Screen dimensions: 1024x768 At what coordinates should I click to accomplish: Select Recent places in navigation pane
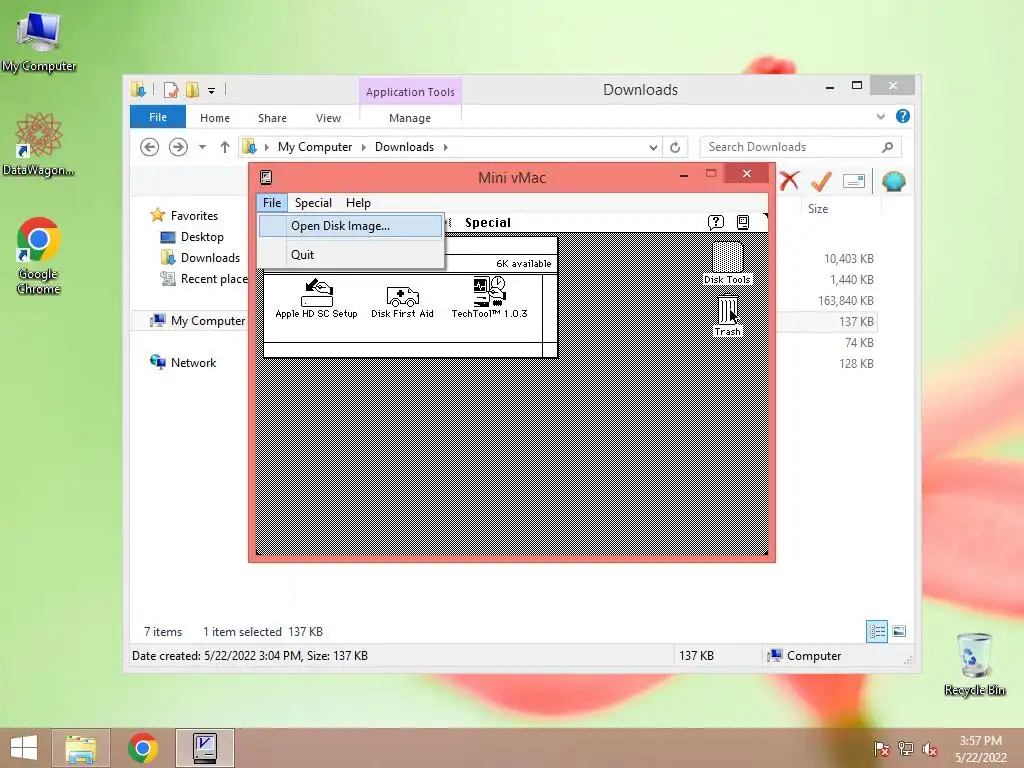pyautogui.click(x=214, y=279)
